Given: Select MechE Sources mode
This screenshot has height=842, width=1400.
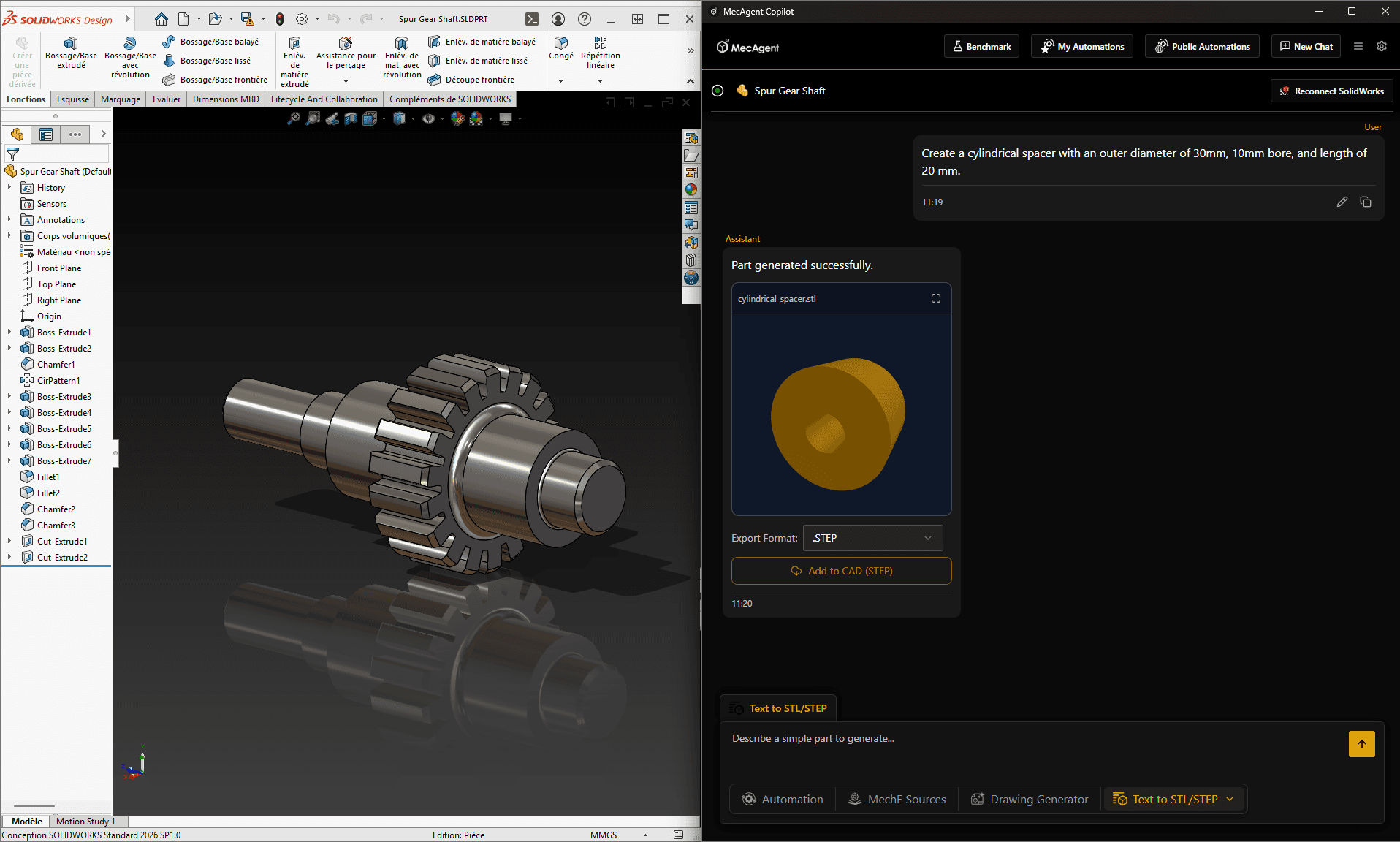Looking at the screenshot, I should (x=897, y=799).
